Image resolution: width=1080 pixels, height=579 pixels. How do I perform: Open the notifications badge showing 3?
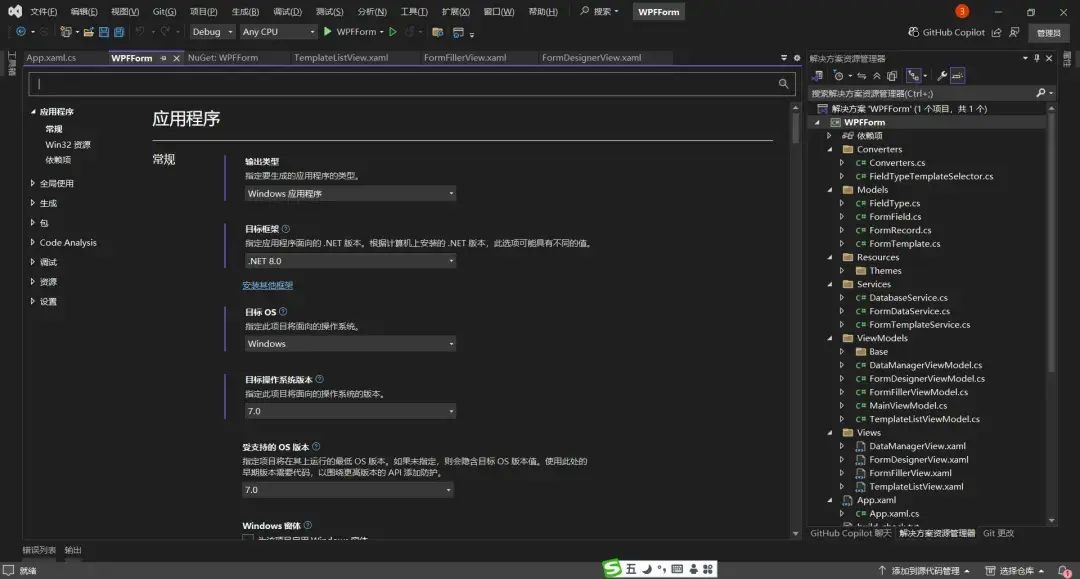[x=962, y=11]
